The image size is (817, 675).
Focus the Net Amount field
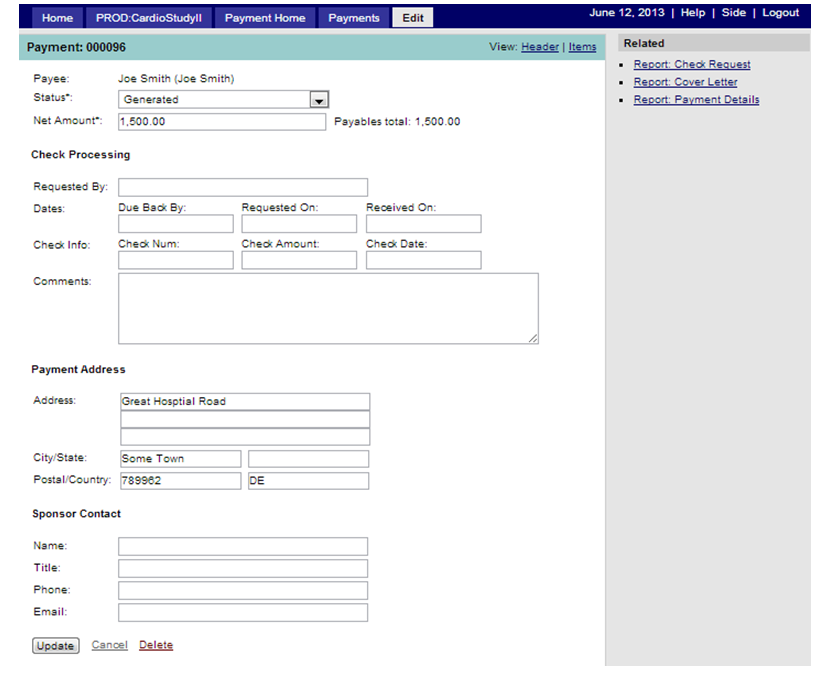pyautogui.click(x=221, y=122)
